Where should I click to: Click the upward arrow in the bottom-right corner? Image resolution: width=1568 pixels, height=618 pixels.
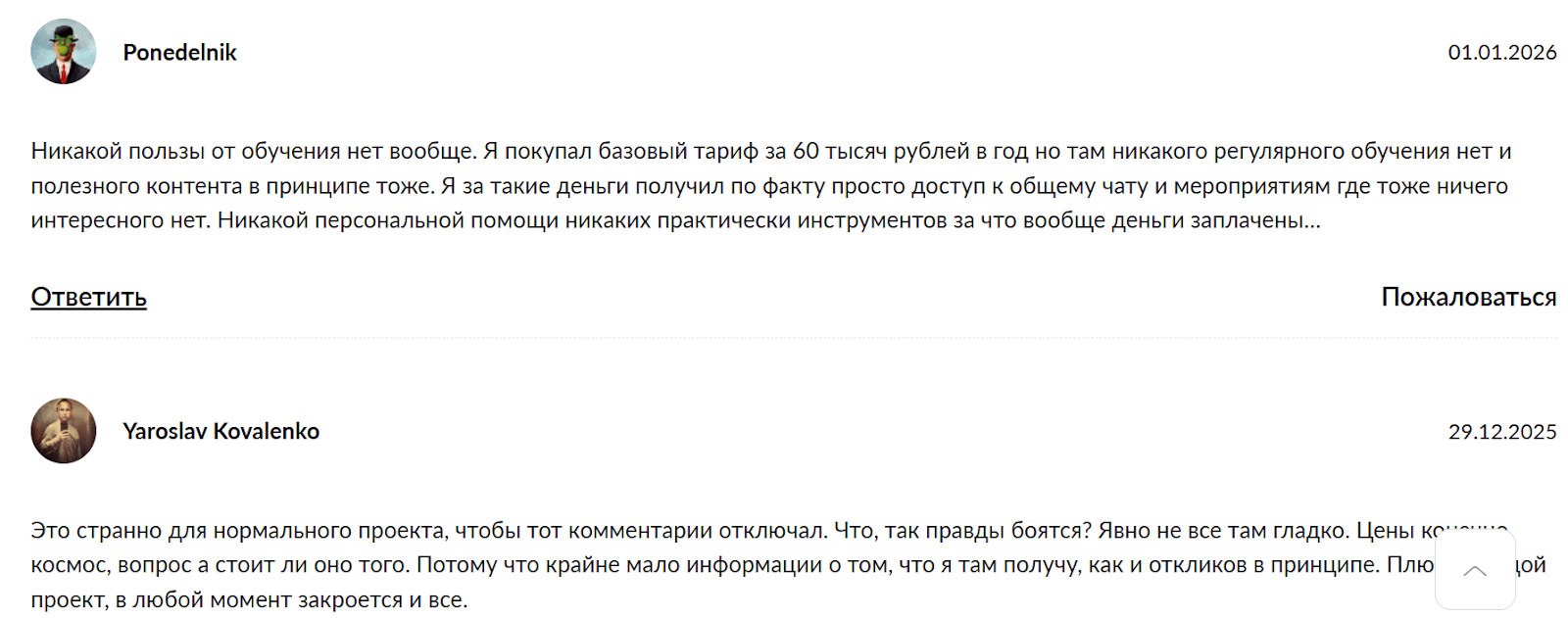[1476, 571]
